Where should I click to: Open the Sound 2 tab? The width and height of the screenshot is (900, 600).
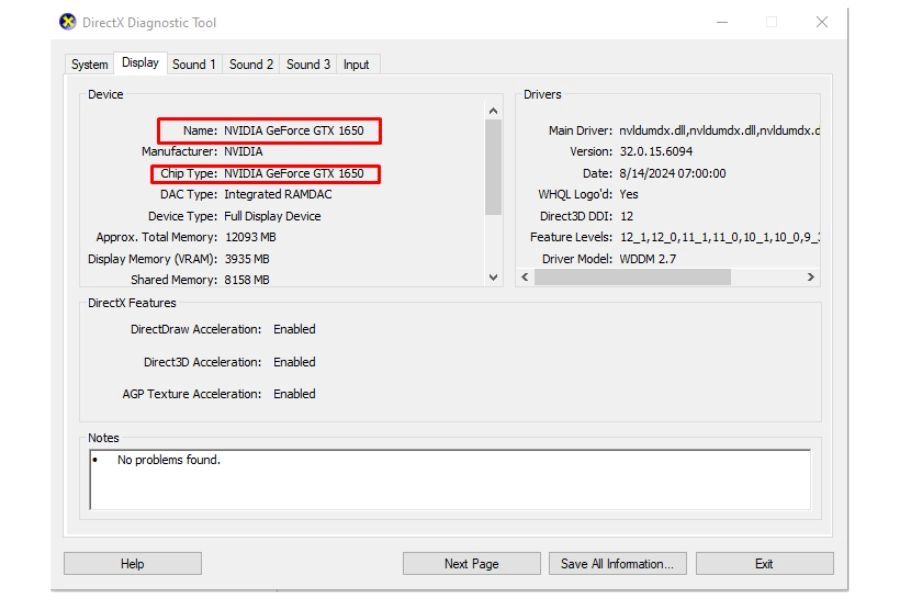coord(251,64)
